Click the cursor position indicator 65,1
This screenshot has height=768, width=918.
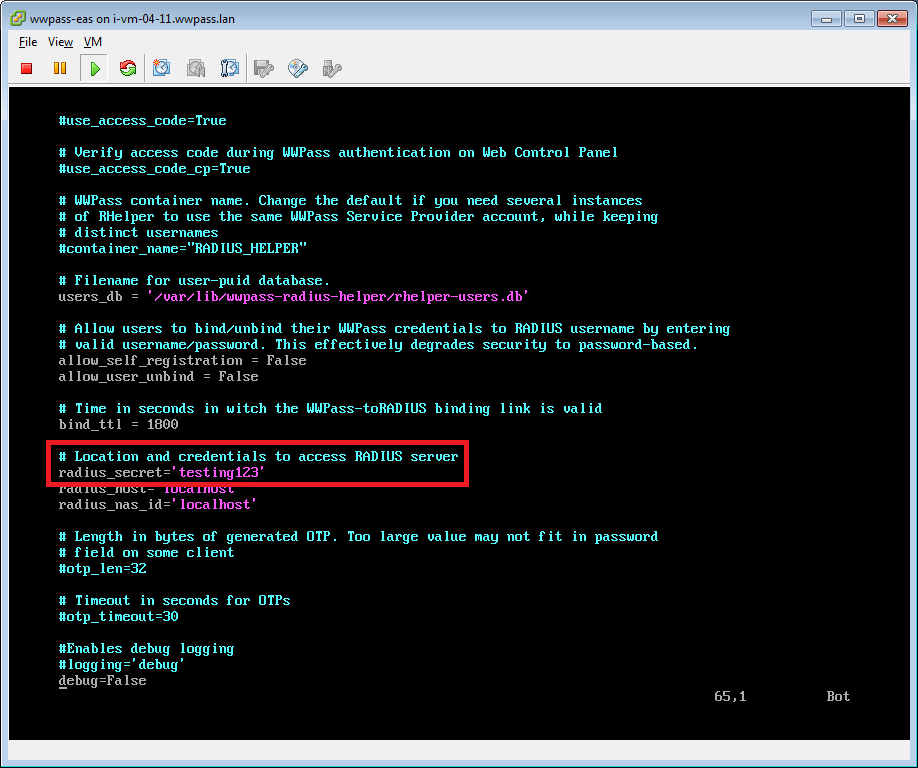(729, 696)
